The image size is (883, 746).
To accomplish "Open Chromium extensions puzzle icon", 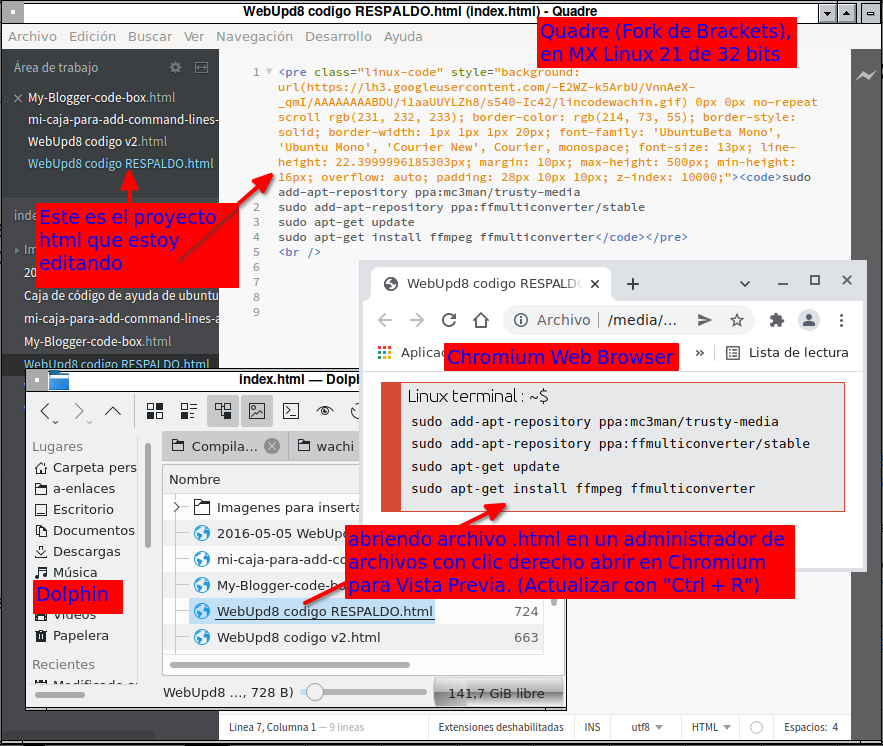I will click(777, 320).
